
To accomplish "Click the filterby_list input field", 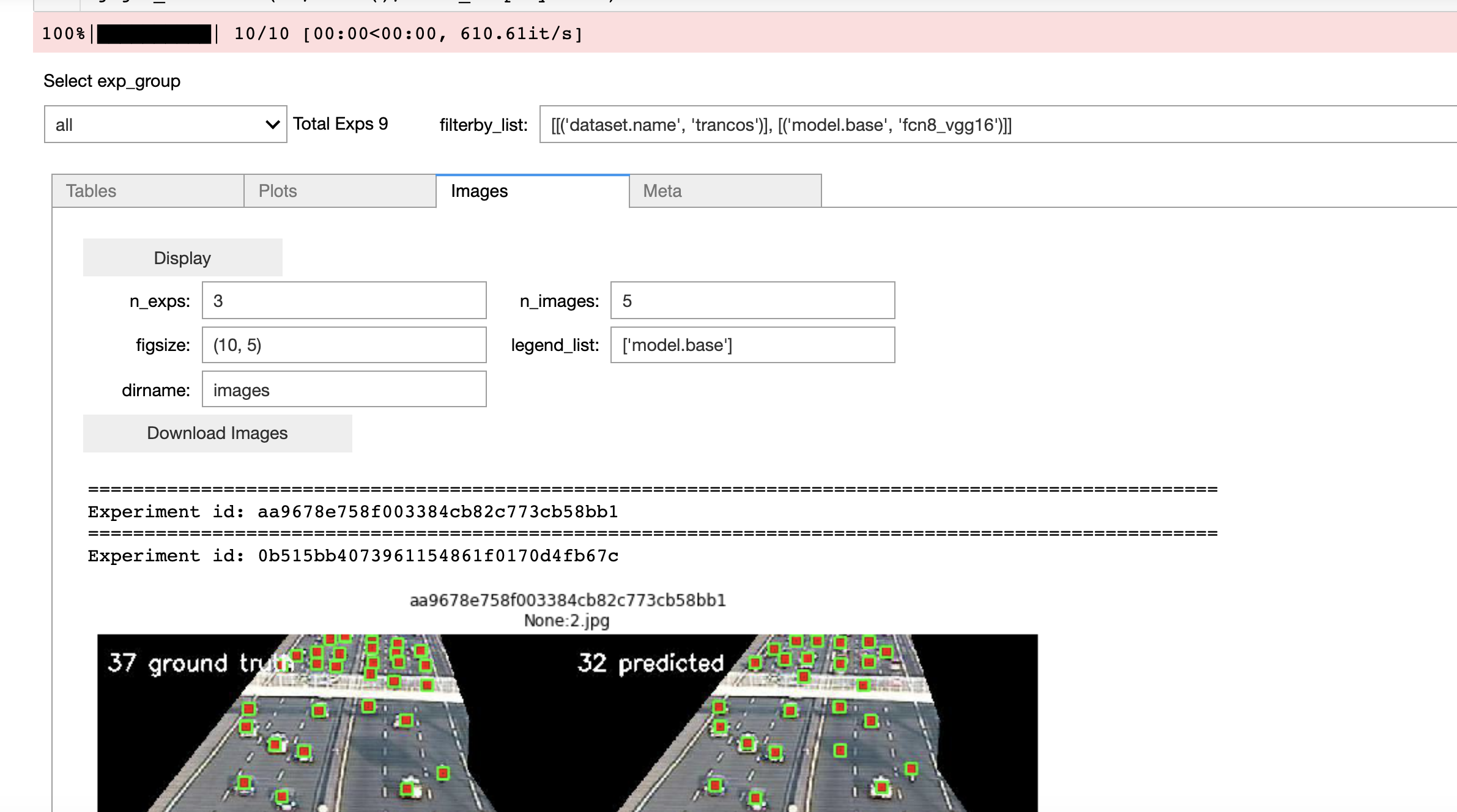I will click(994, 125).
